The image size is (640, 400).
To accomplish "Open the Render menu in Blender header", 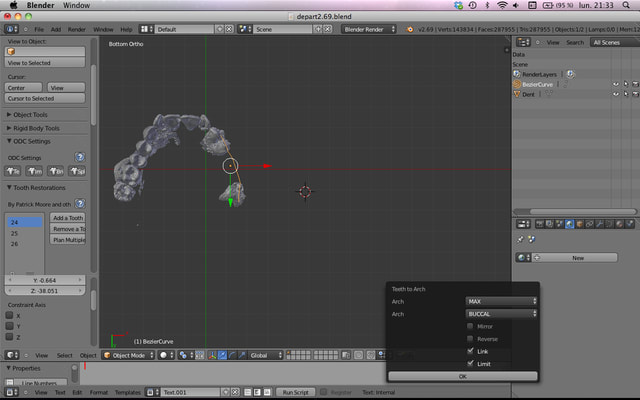I will pos(76,29).
